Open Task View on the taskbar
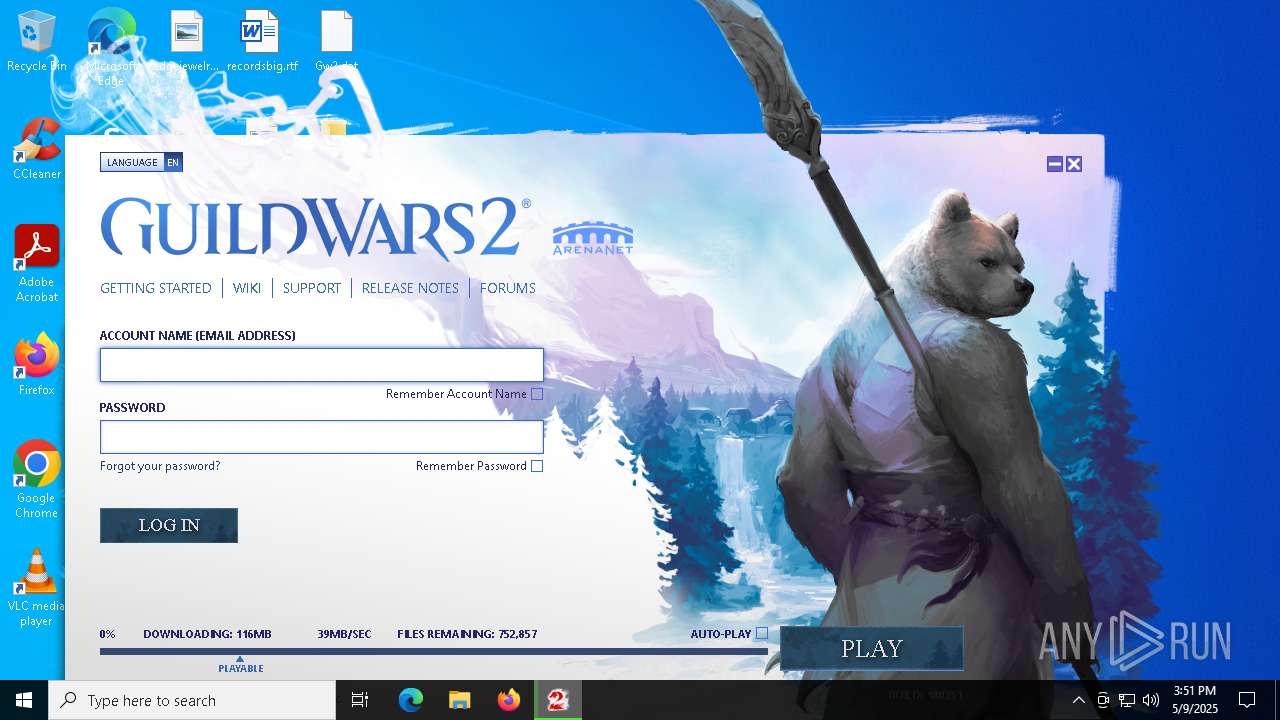The image size is (1280, 720). tap(360, 700)
